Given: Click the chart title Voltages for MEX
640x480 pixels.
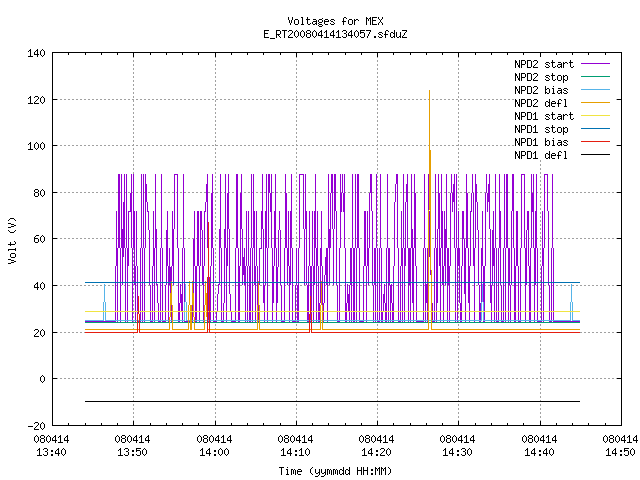Looking at the screenshot, I should [335, 21].
